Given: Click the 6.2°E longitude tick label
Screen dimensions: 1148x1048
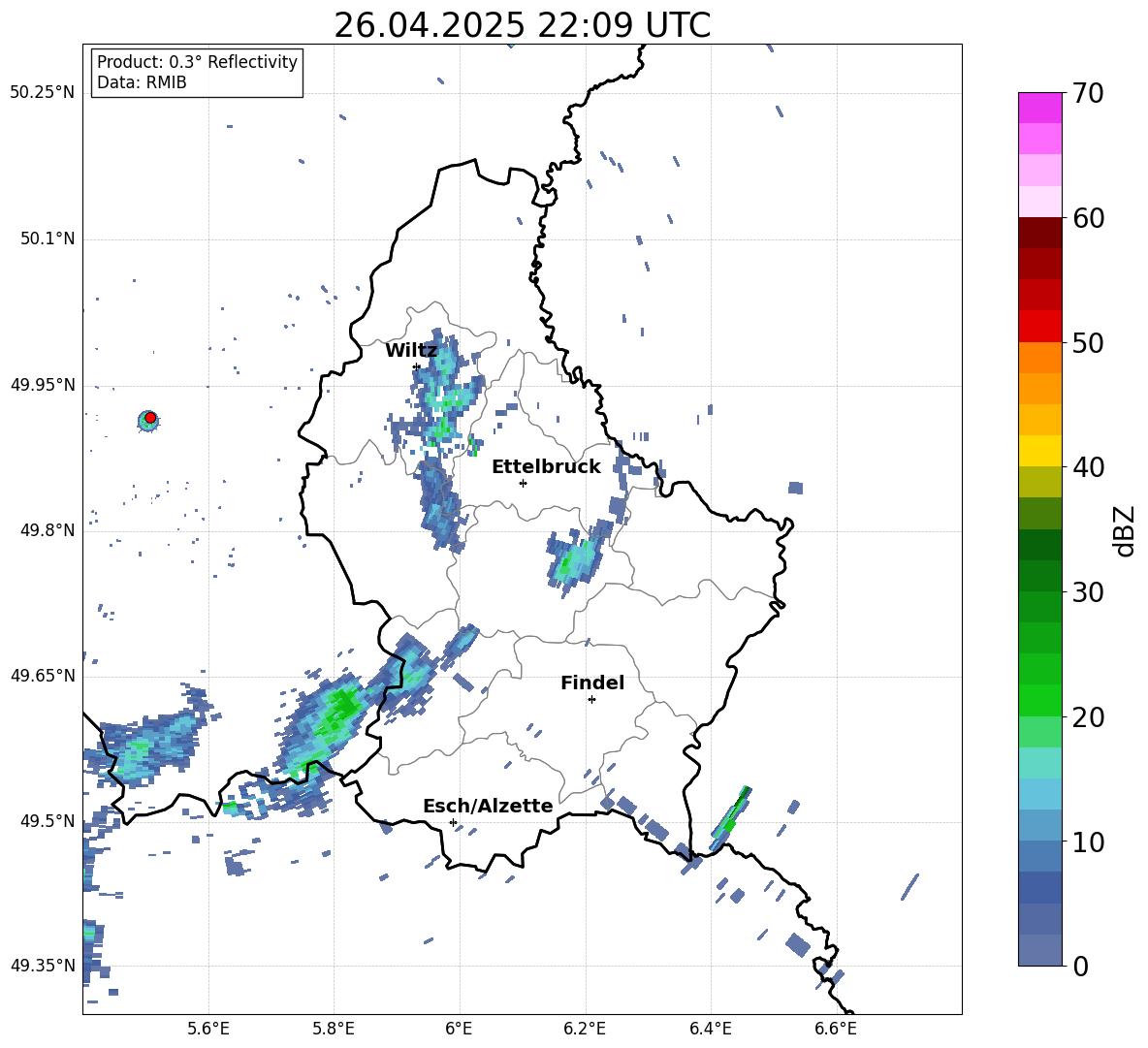Looking at the screenshot, I should (585, 1029).
